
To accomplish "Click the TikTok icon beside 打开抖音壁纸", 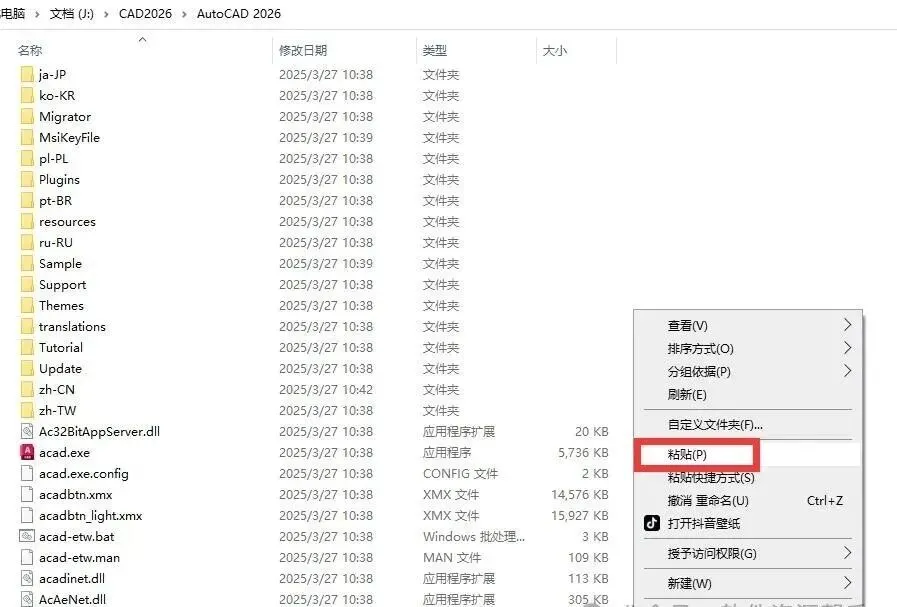I will click(652, 523).
